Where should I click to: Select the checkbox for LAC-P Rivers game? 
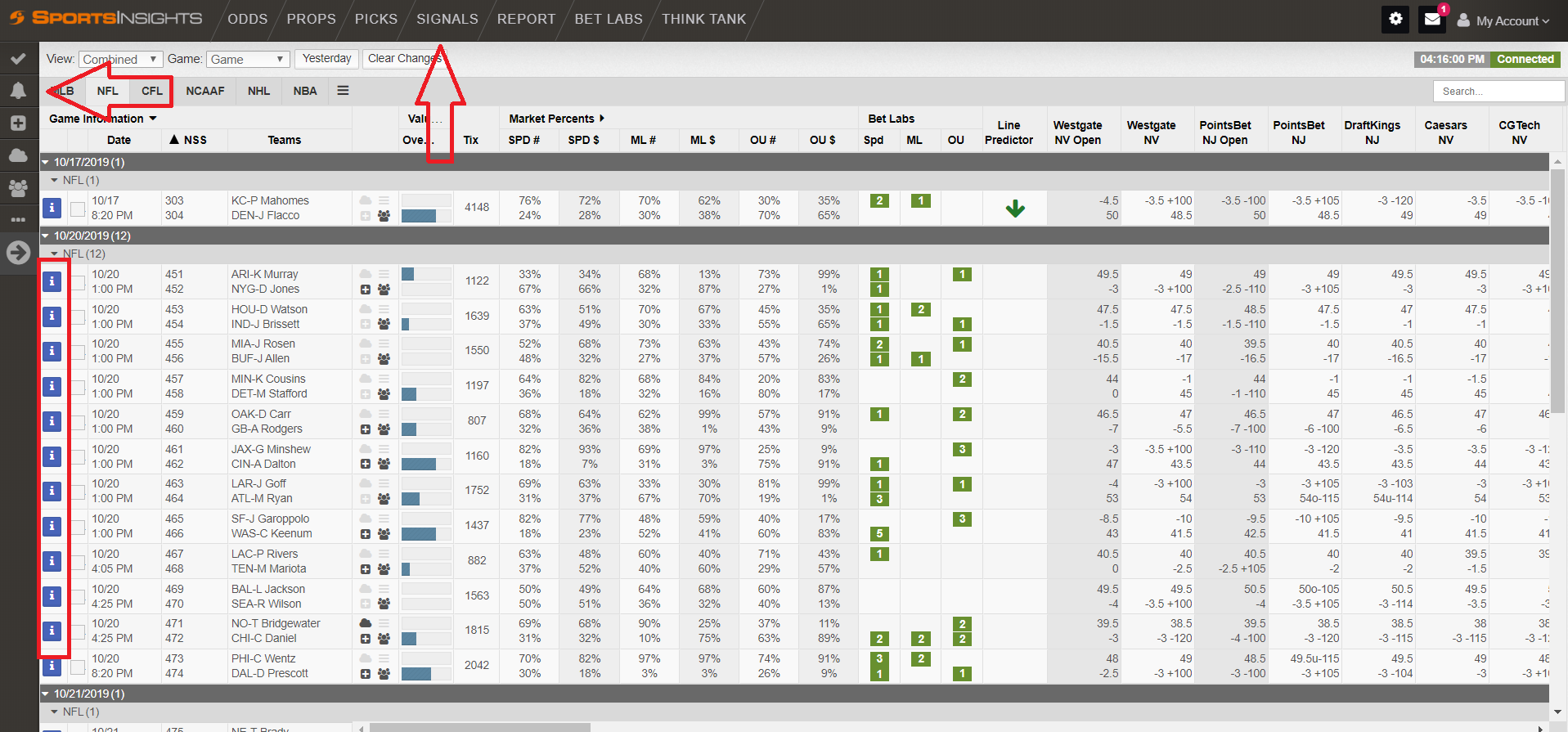coord(78,562)
